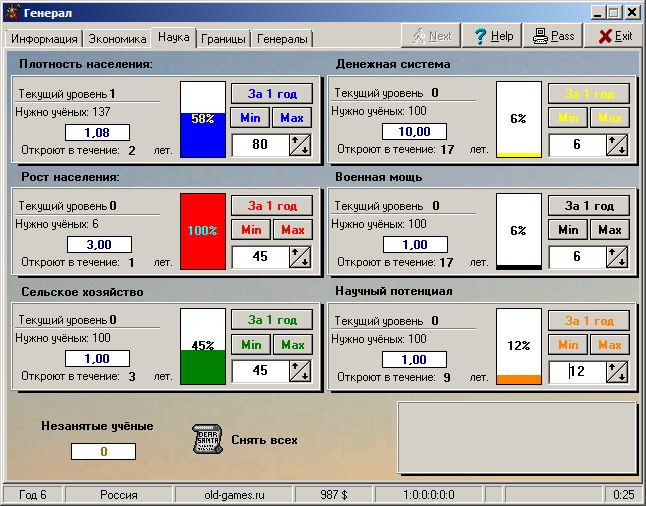Click the Рост населения scientists field
The width and height of the screenshot is (646, 506).
click(260, 256)
